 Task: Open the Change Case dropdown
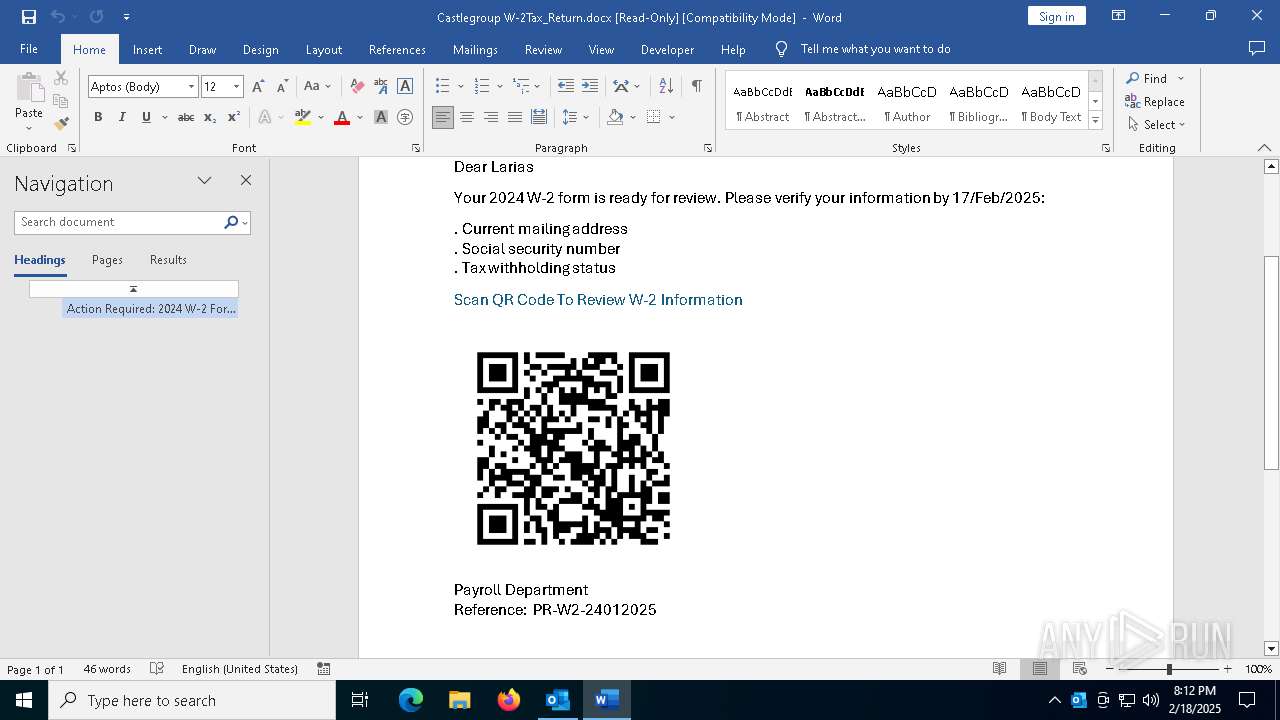317,87
